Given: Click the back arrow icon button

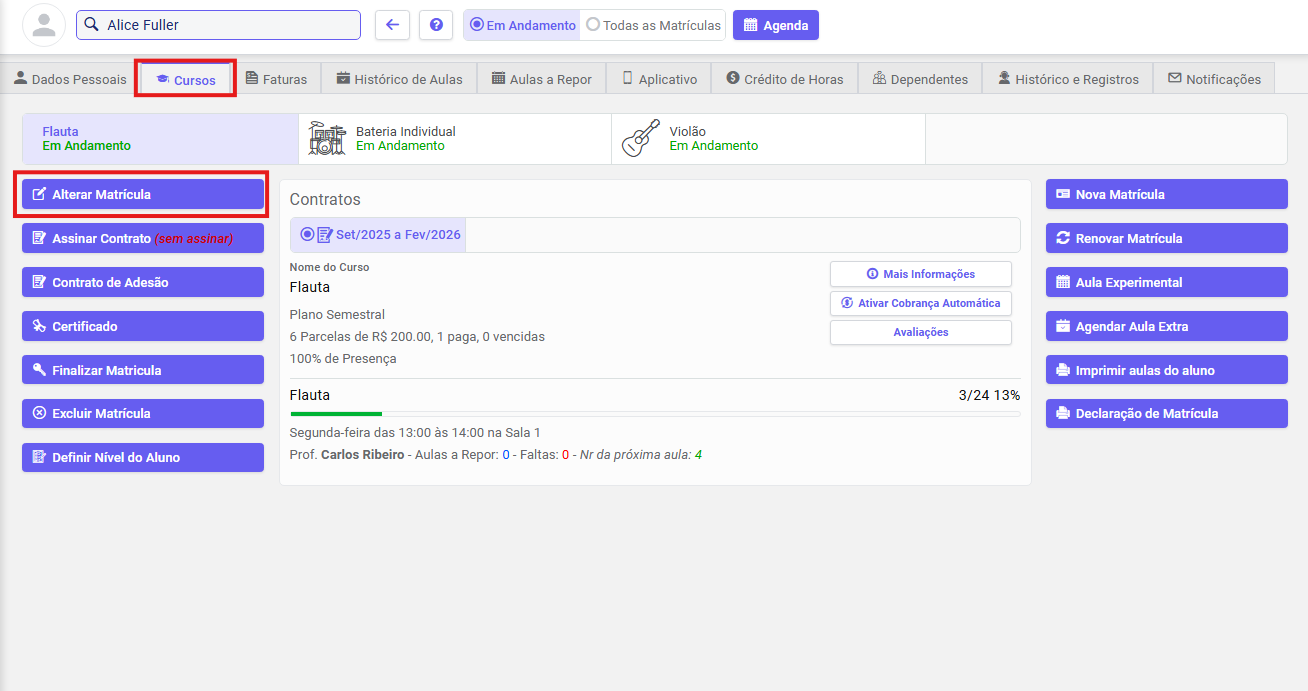Looking at the screenshot, I should pyautogui.click(x=392, y=25).
